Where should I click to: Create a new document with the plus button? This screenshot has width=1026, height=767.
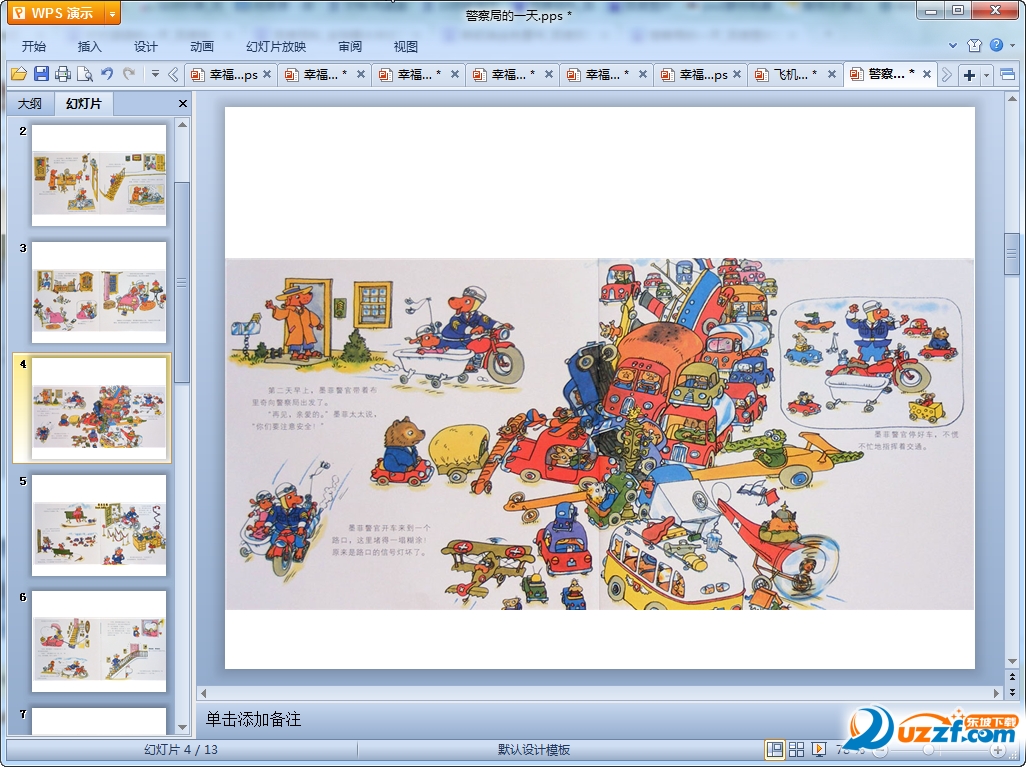[x=969, y=75]
